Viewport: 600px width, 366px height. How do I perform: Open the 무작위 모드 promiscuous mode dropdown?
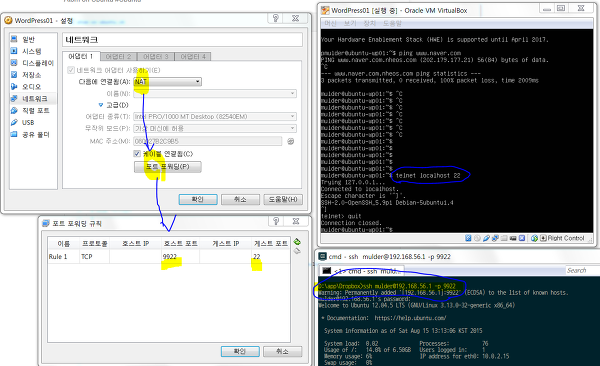215,128
